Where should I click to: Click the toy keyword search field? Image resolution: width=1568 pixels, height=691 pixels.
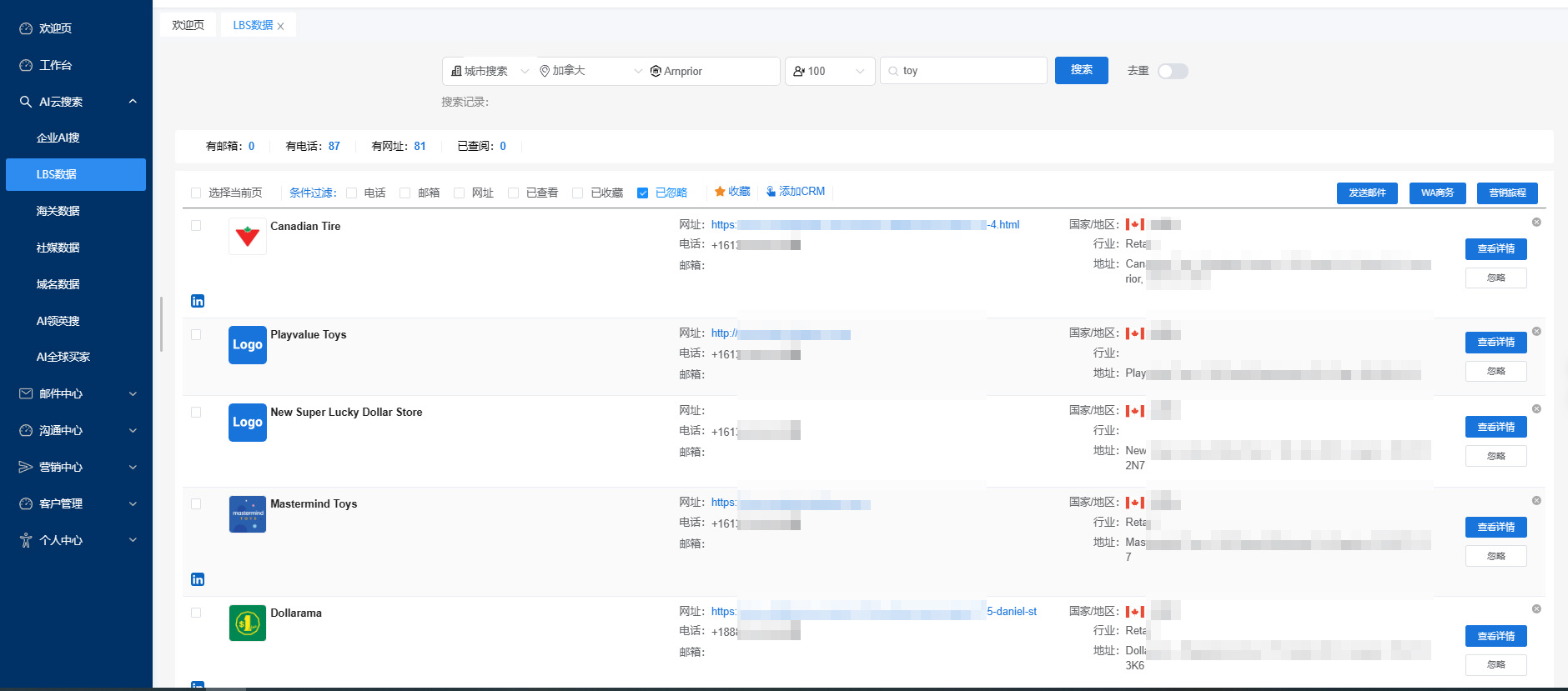(963, 71)
